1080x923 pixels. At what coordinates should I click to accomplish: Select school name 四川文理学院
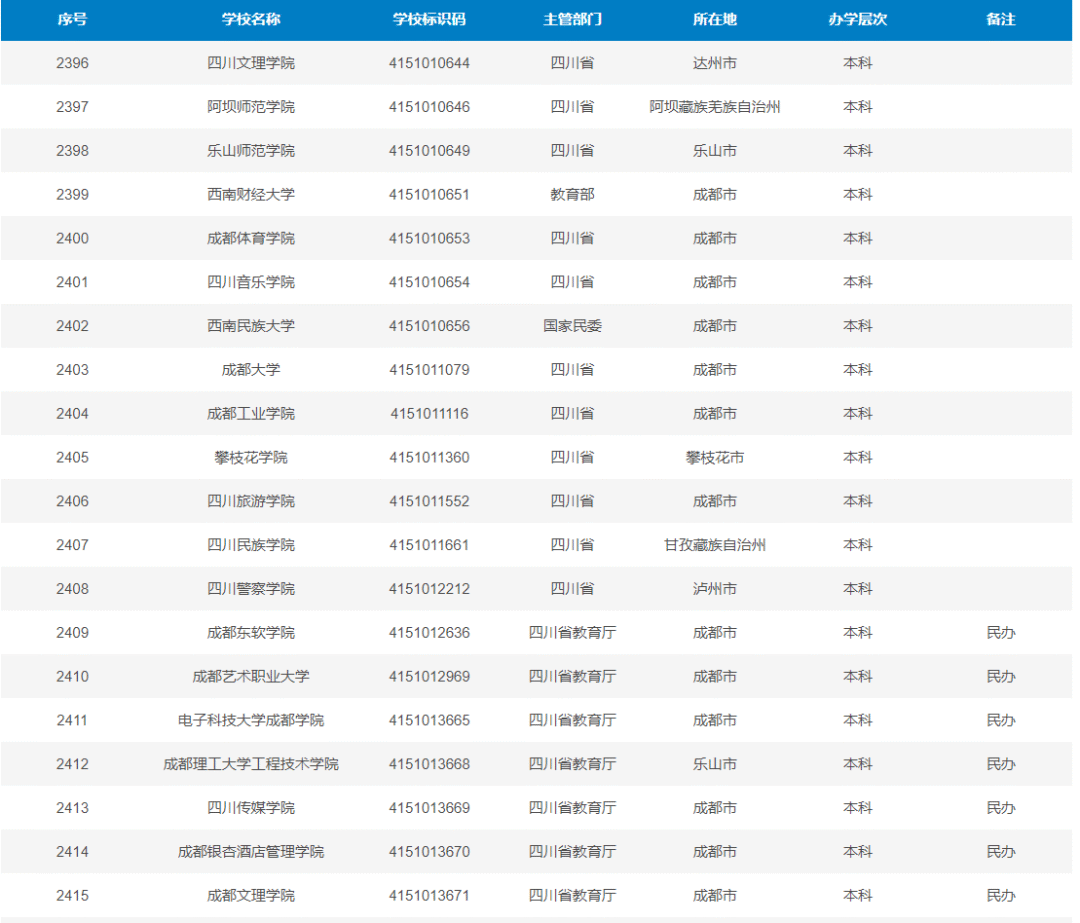tap(251, 63)
